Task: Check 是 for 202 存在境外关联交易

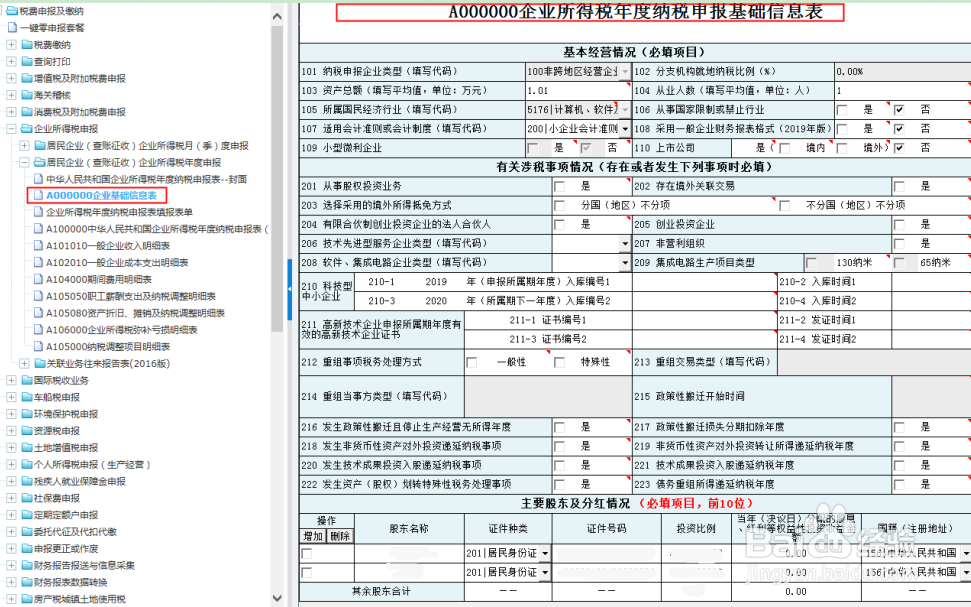Action: [x=899, y=186]
